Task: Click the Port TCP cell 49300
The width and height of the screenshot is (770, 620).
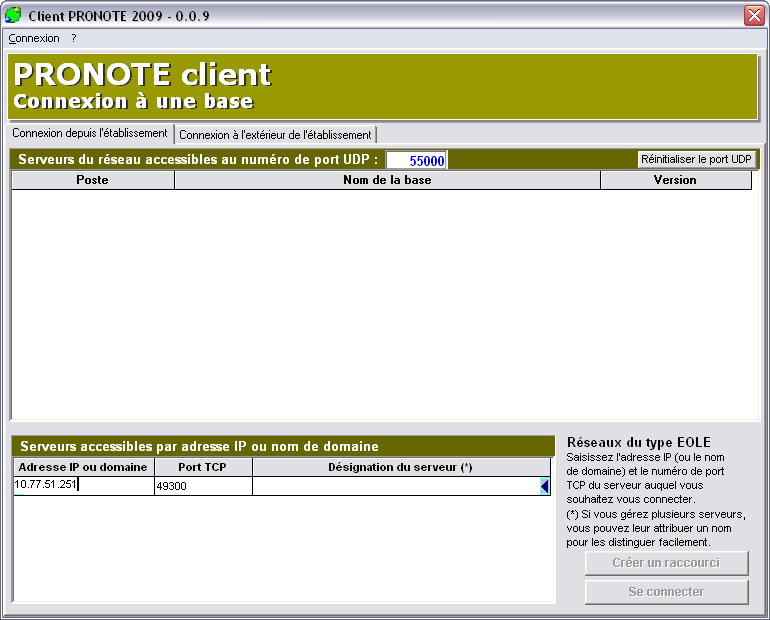Action: click(x=203, y=486)
